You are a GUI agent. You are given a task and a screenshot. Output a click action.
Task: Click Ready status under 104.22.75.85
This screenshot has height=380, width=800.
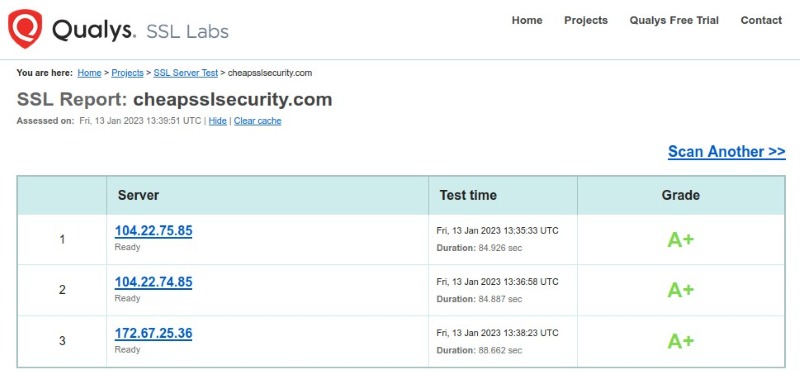point(127,247)
